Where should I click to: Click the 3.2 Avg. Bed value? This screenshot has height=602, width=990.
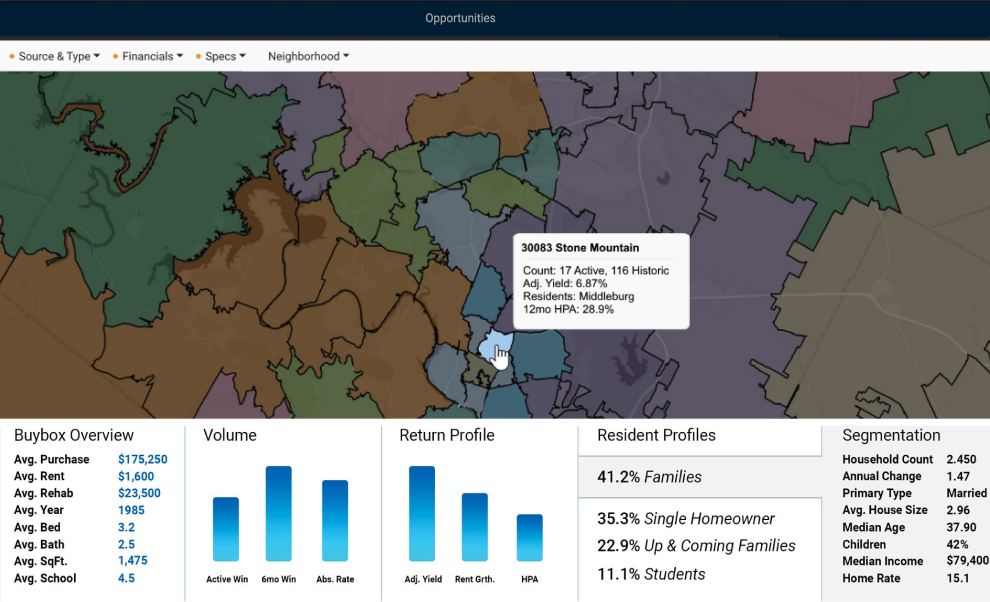[x=126, y=527]
